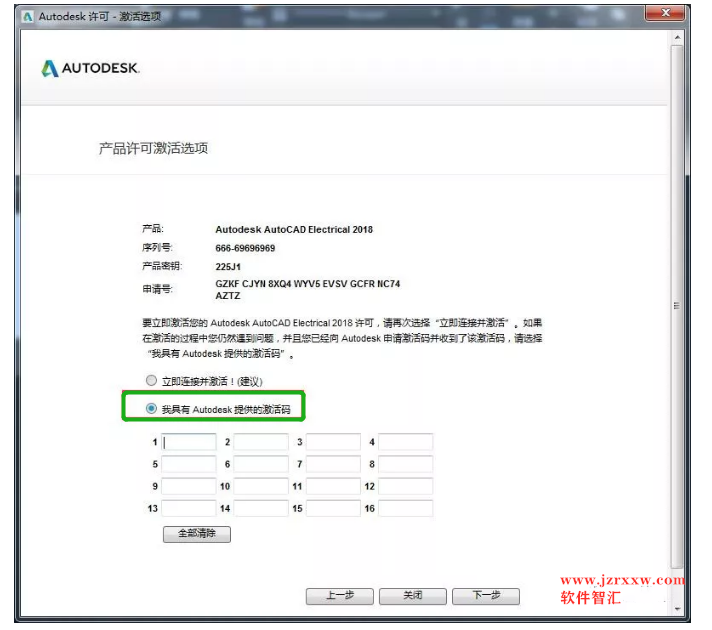
Task: Select the 立即连接并激活 radio option
Action: (151, 380)
